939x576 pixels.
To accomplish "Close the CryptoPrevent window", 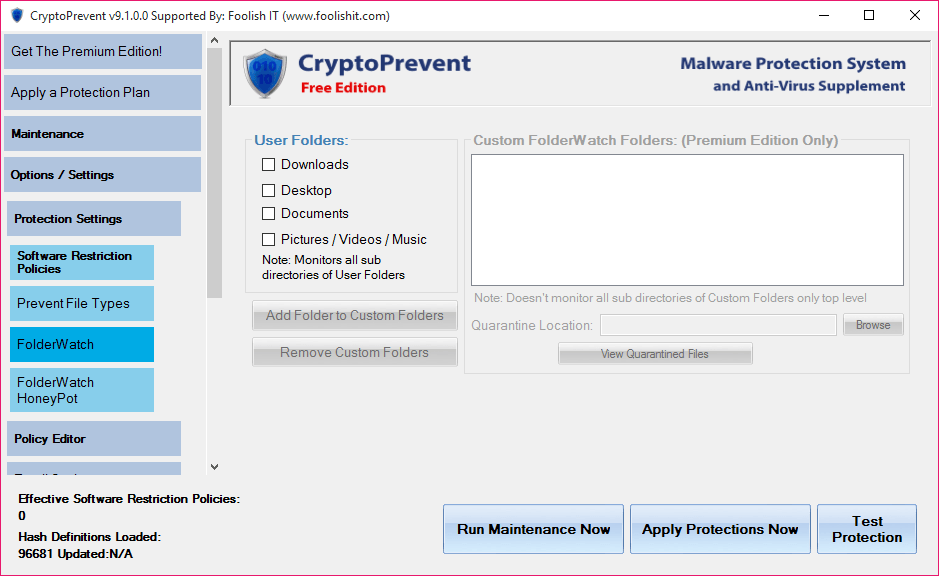I will [x=914, y=16].
